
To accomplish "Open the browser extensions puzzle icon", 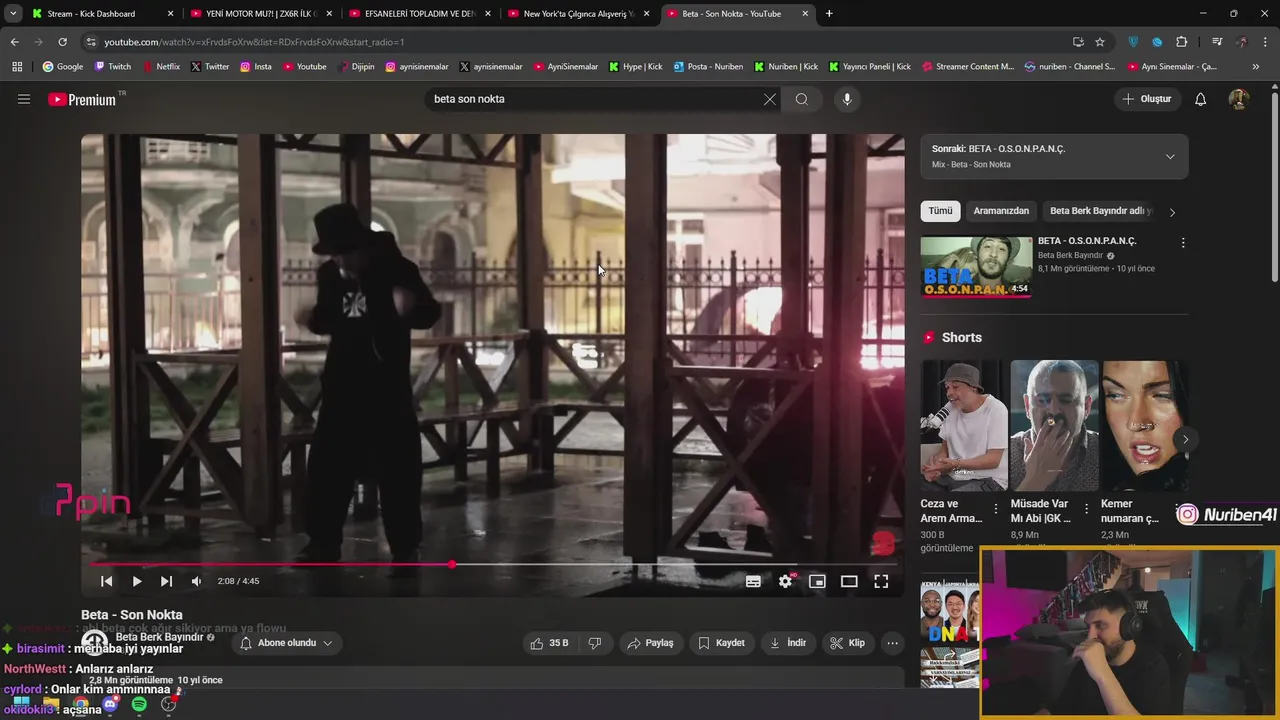I will 1181,42.
